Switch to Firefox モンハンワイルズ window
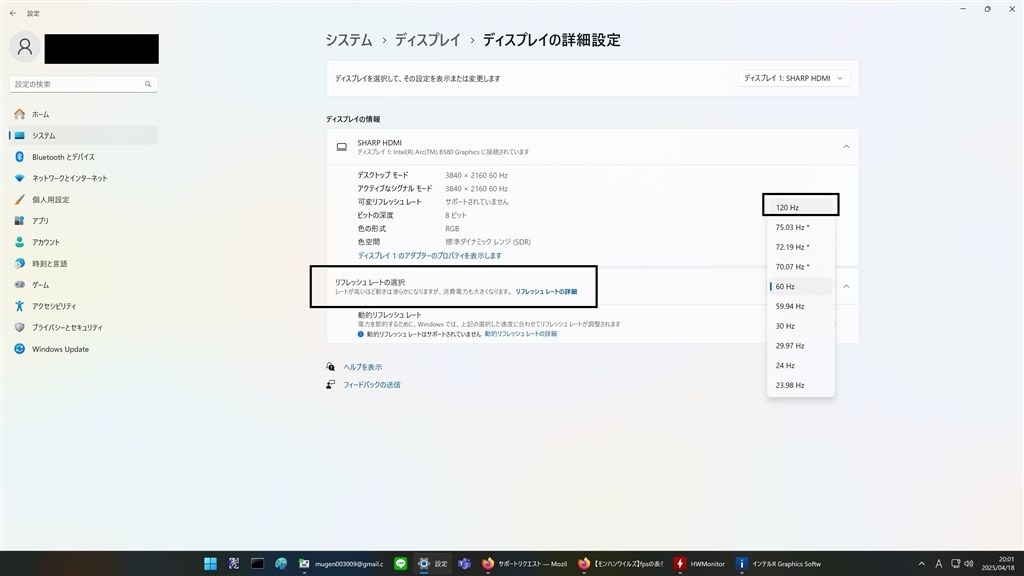The width and height of the screenshot is (1024, 576). (x=620, y=564)
